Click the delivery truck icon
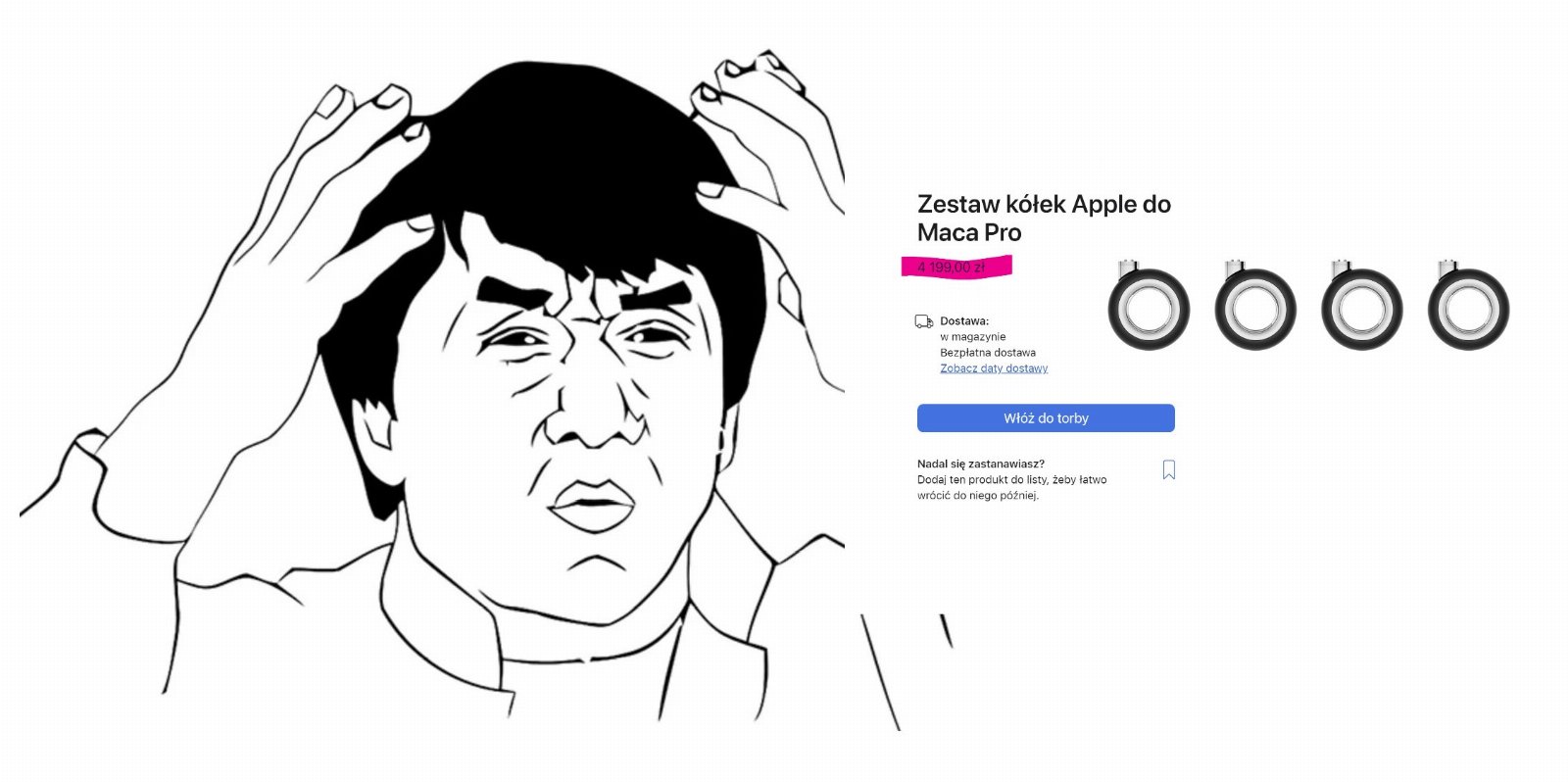The height and width of the screenshot is (782, 1568). pyautogui.click(x=923, y=321)
